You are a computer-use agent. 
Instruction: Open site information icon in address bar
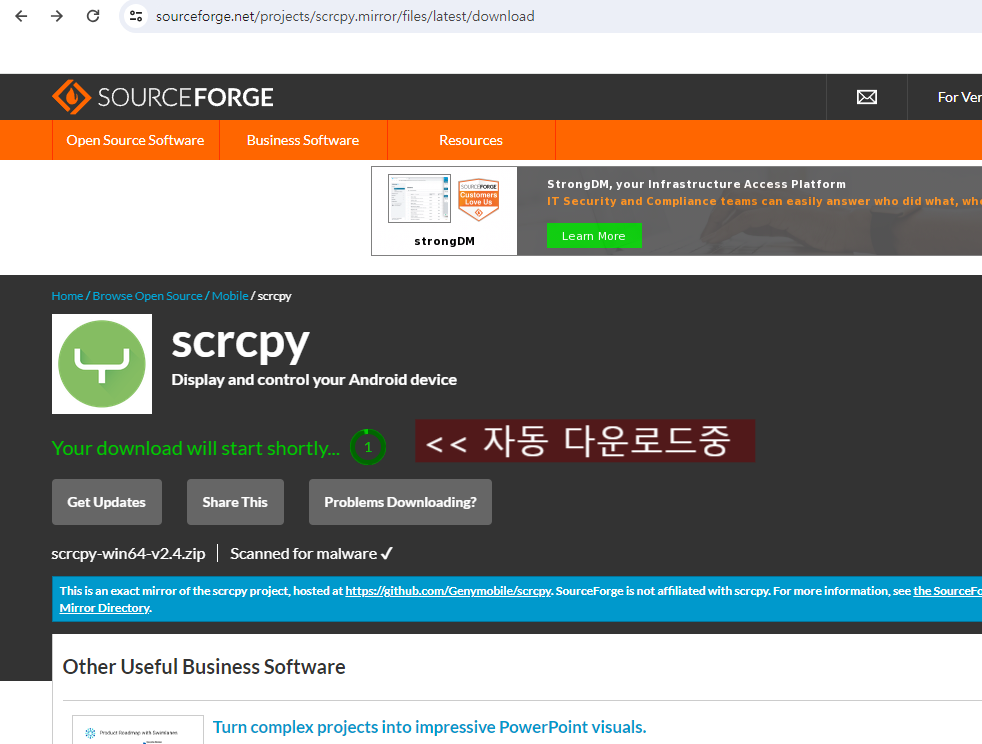tap(136, 16)
